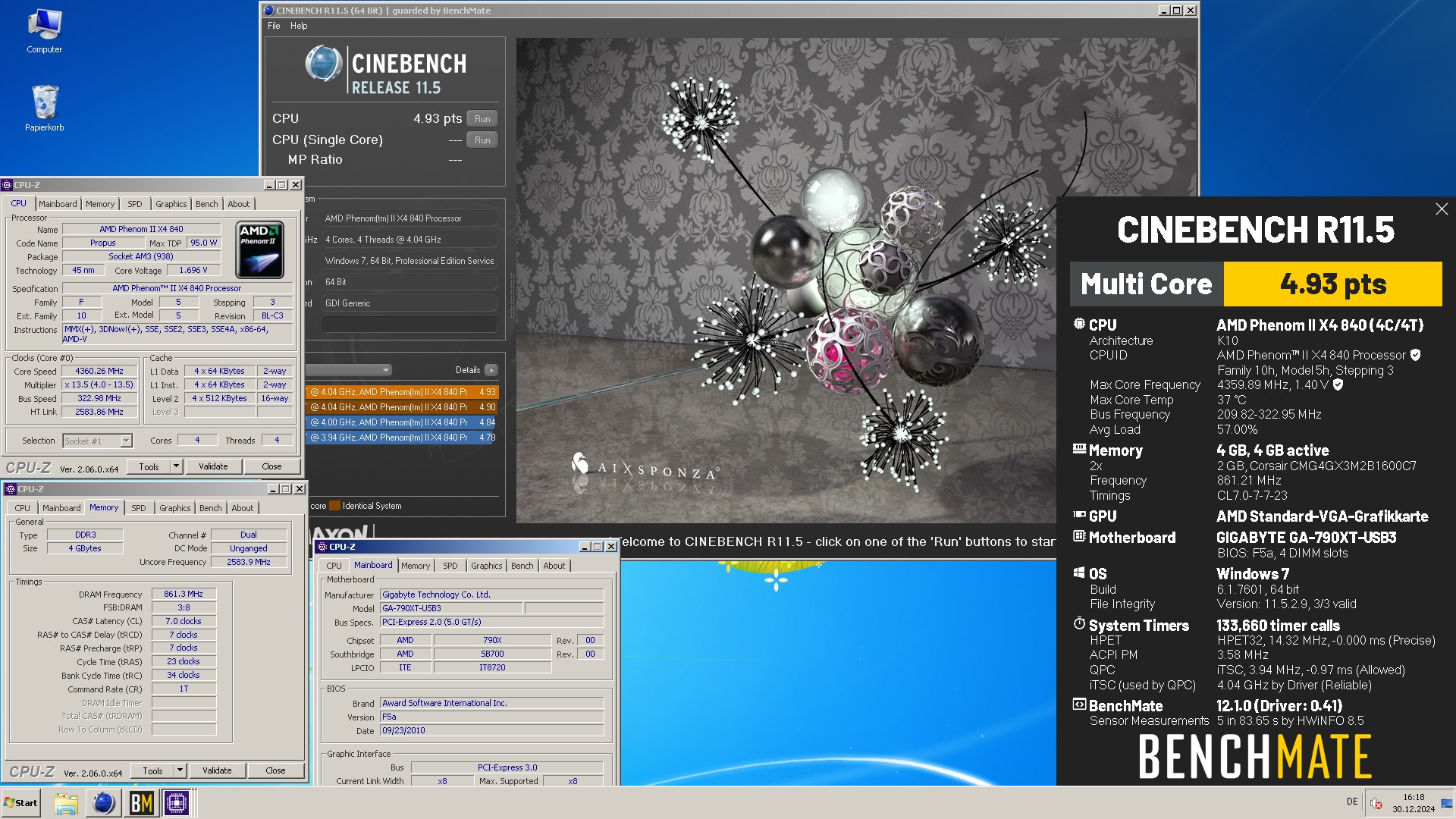The width and height of the screenshot is (1456, 819).
Task: Open the File menu in Cinebench
Action: coord(274,26)
